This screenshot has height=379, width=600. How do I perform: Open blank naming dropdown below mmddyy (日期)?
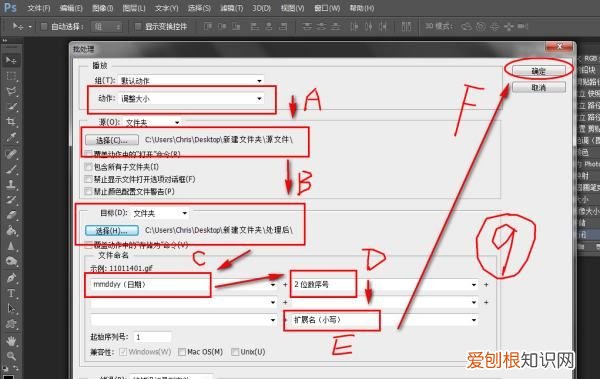coord(184,302)
